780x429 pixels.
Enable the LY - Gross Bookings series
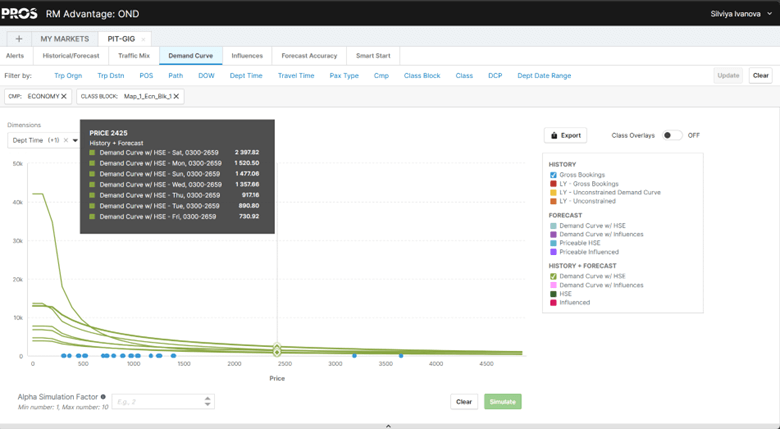(552, 184)
